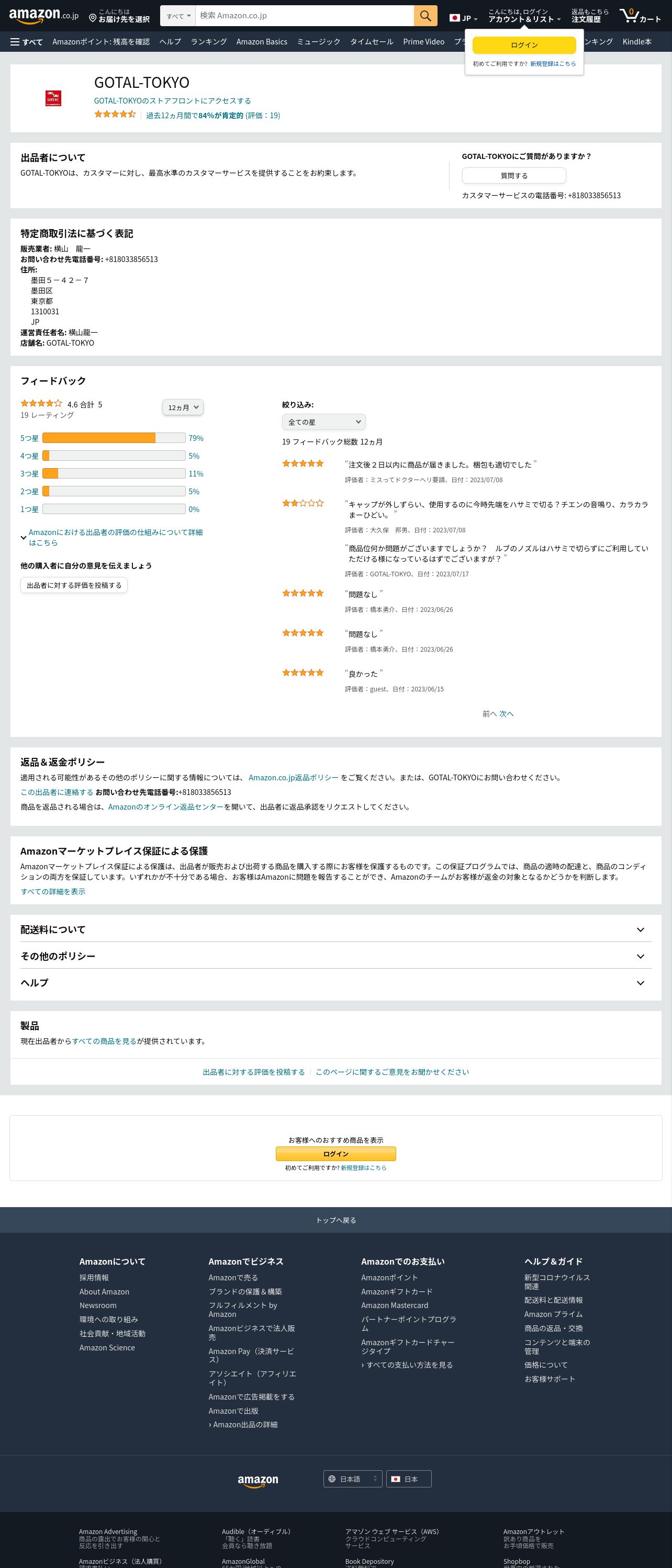Click footer お客様サポート link
The height and width of the screenshot is (1568, 672).
pos(550,1379)
